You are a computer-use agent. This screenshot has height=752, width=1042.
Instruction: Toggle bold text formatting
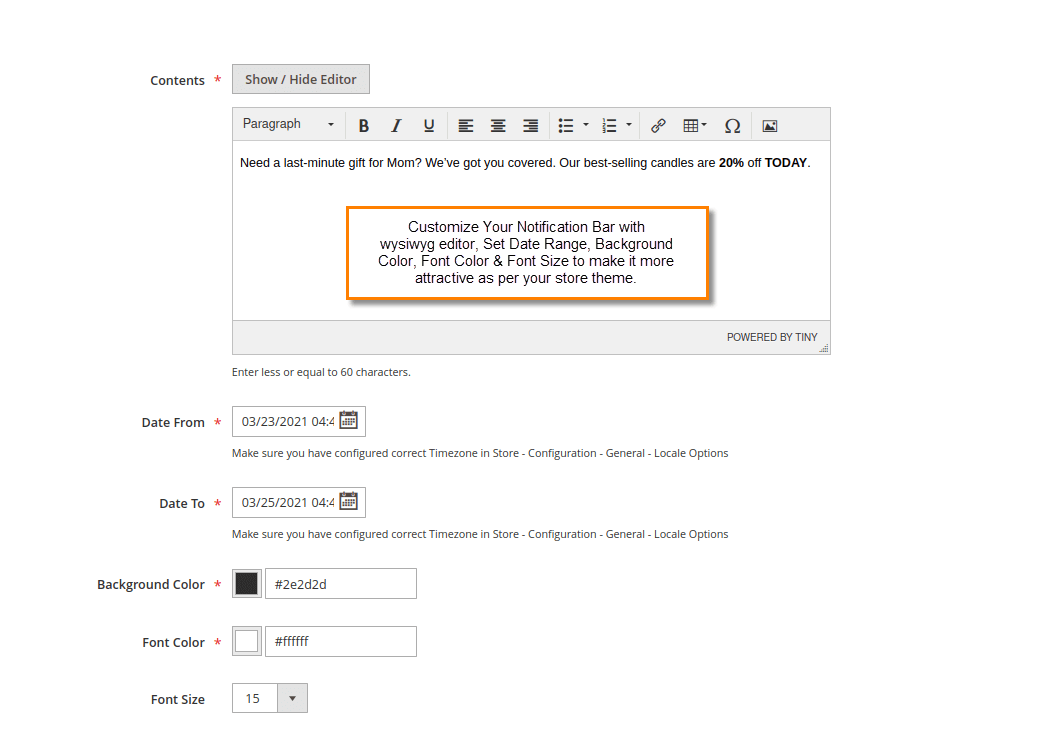click(x=363, y=124)
